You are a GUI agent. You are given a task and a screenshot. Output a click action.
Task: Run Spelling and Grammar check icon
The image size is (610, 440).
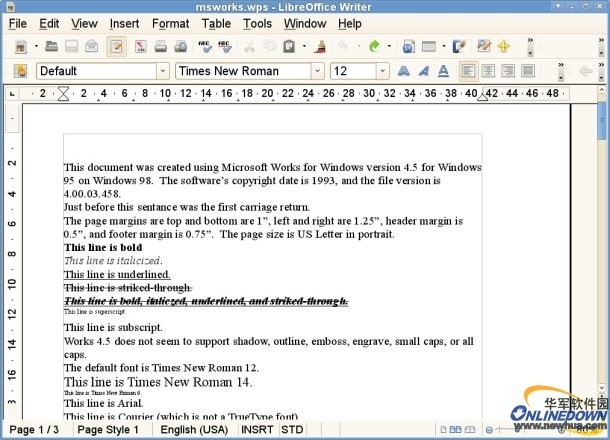tap(205, 46)
